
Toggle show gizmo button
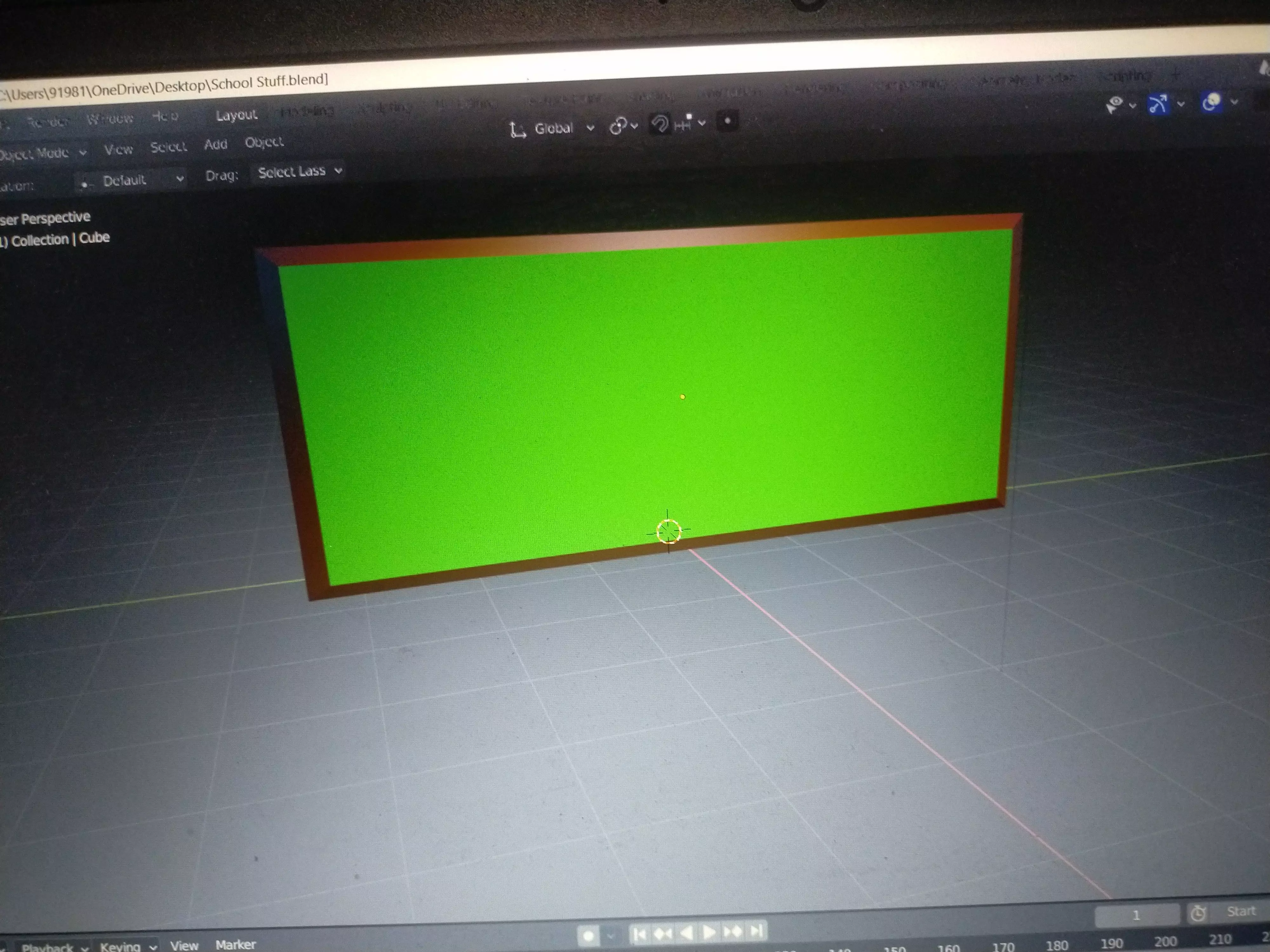(x=1158, y=104)
